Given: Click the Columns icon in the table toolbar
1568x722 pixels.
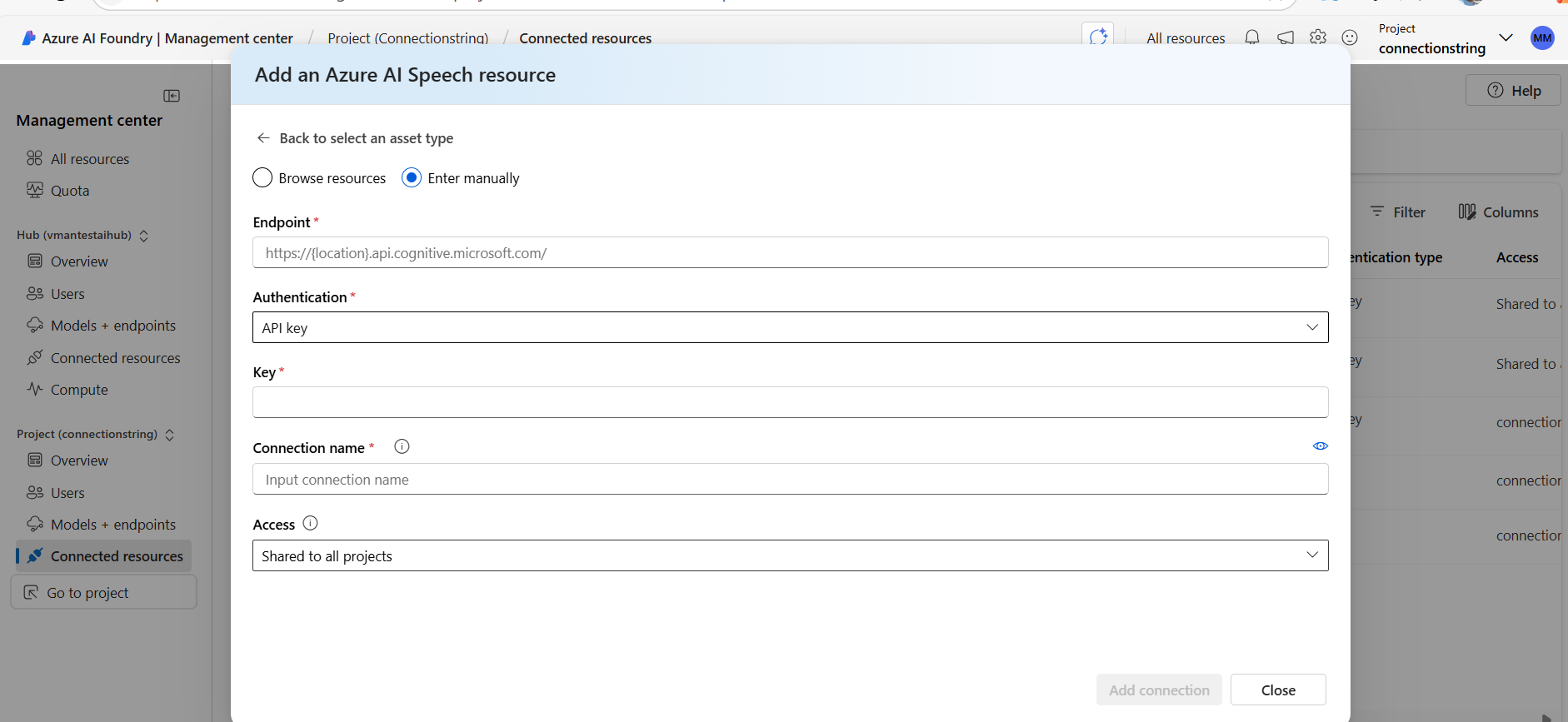Looking at the screenshot, I should 1467,212.
